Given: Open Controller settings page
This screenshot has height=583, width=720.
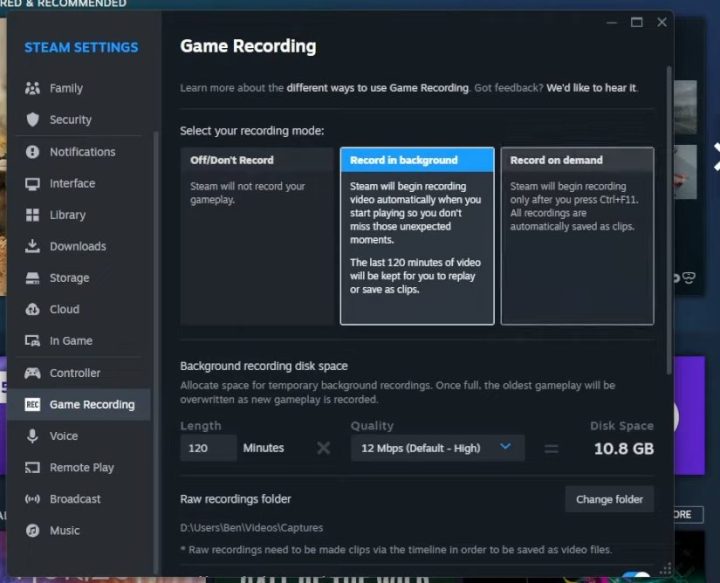Looking at the screenshot, I should 75,373.
